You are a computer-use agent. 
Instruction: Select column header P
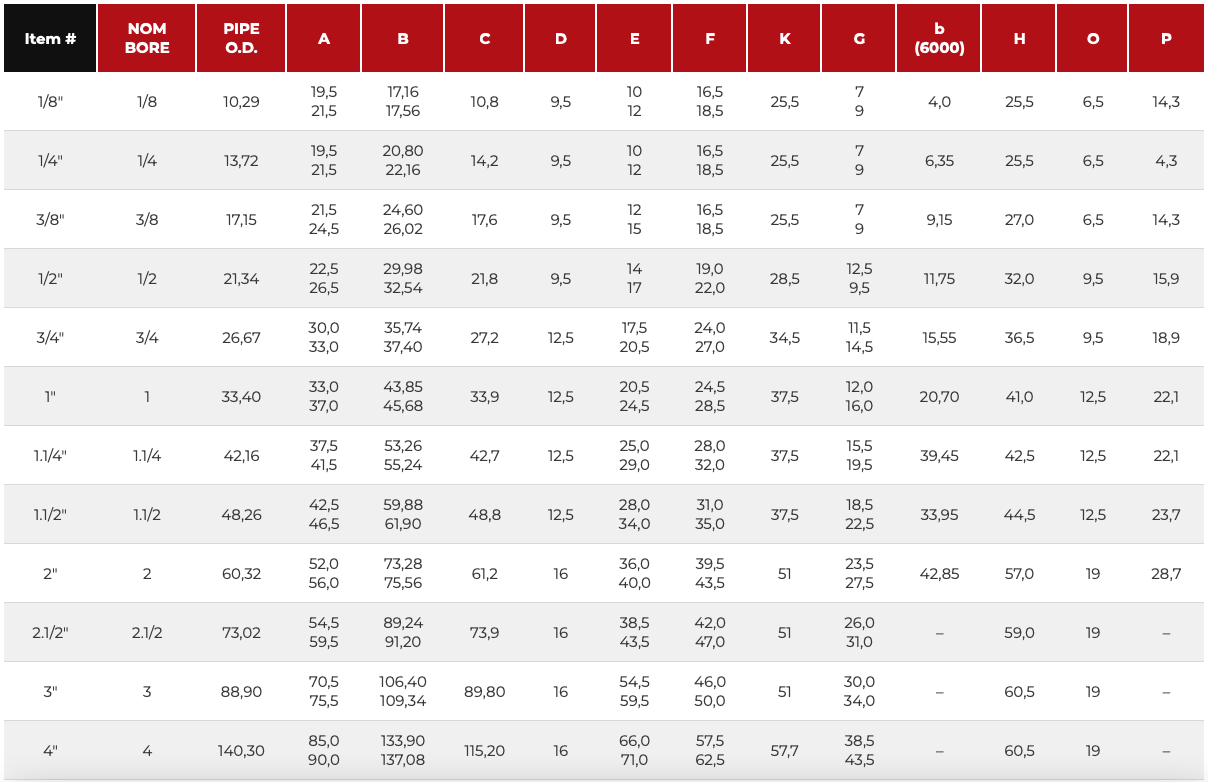click(x=1166, y=38)
